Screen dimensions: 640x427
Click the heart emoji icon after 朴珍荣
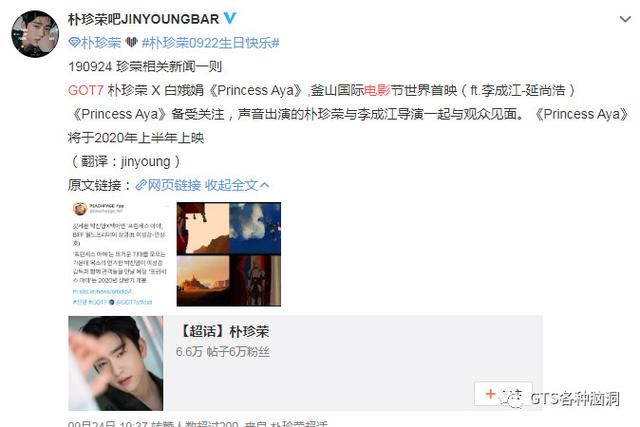point(131,42)
